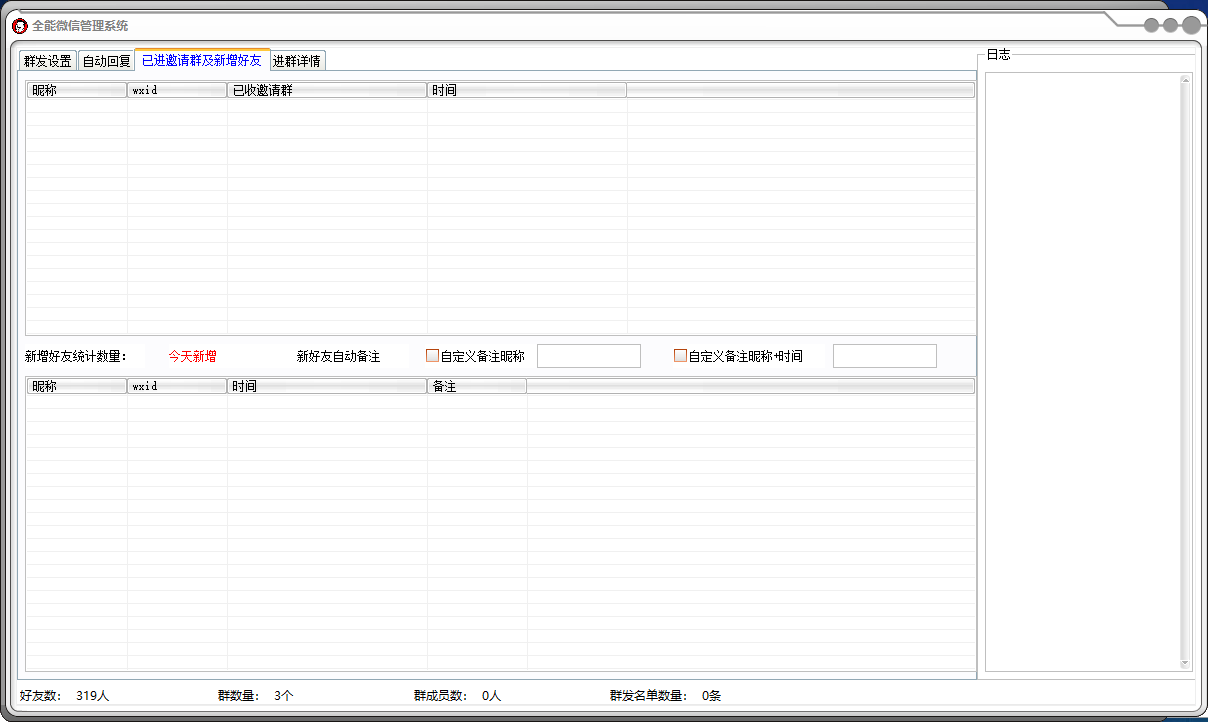Click the log panel vertical scrollbar track

pyautogui.click(x=1185, y=370)
